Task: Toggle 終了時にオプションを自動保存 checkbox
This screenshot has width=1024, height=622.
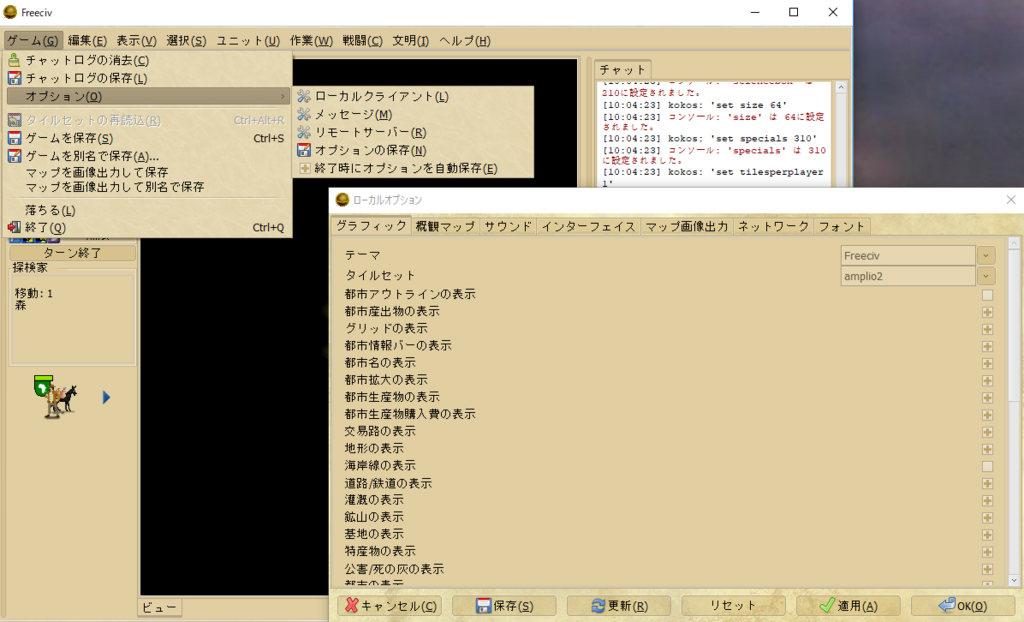Action: (304, 168)
